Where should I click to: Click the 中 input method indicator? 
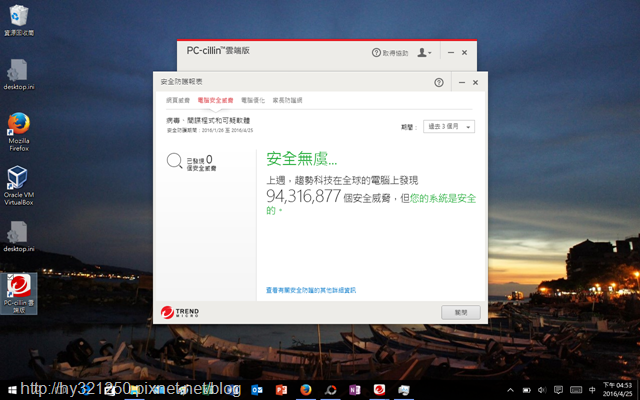(592, 390)
